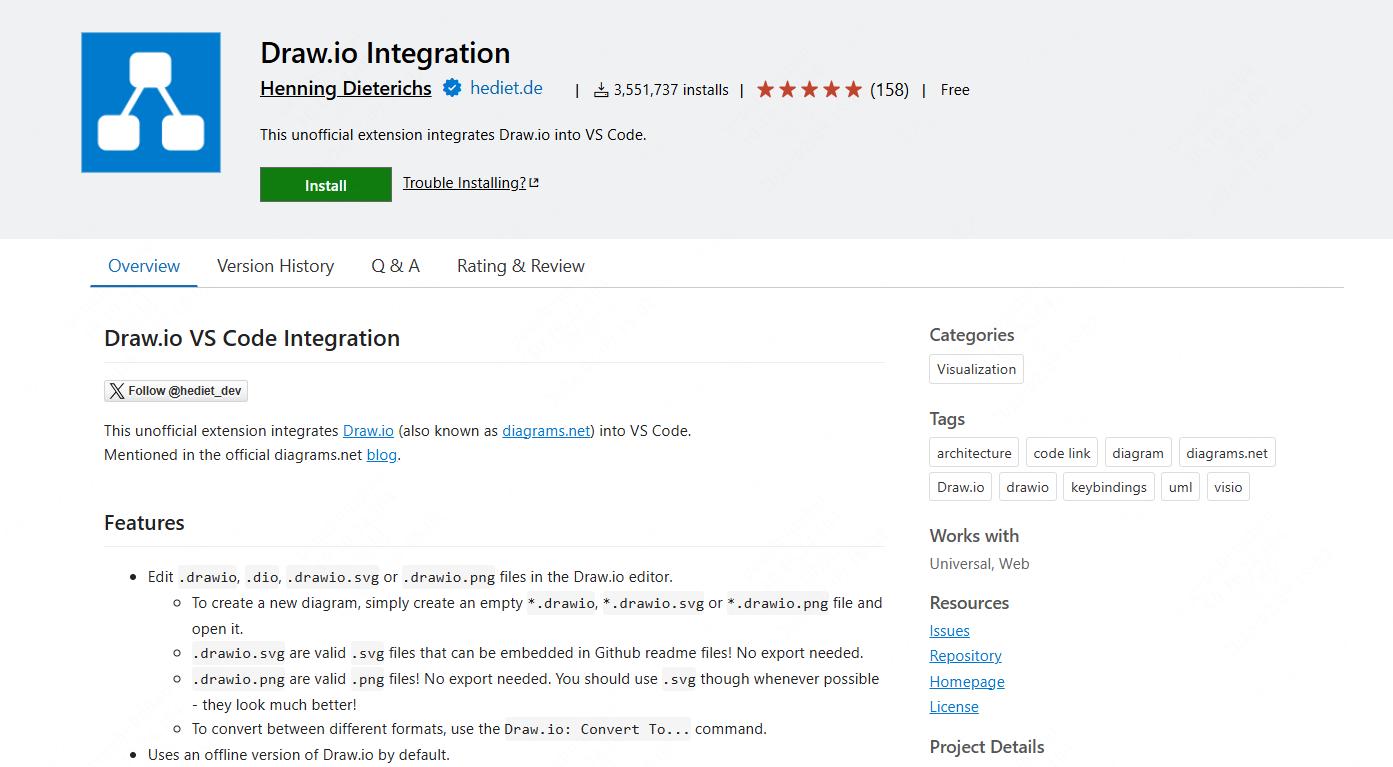
Task: Visit the hediet.de domain link
Action: point(506,88)
